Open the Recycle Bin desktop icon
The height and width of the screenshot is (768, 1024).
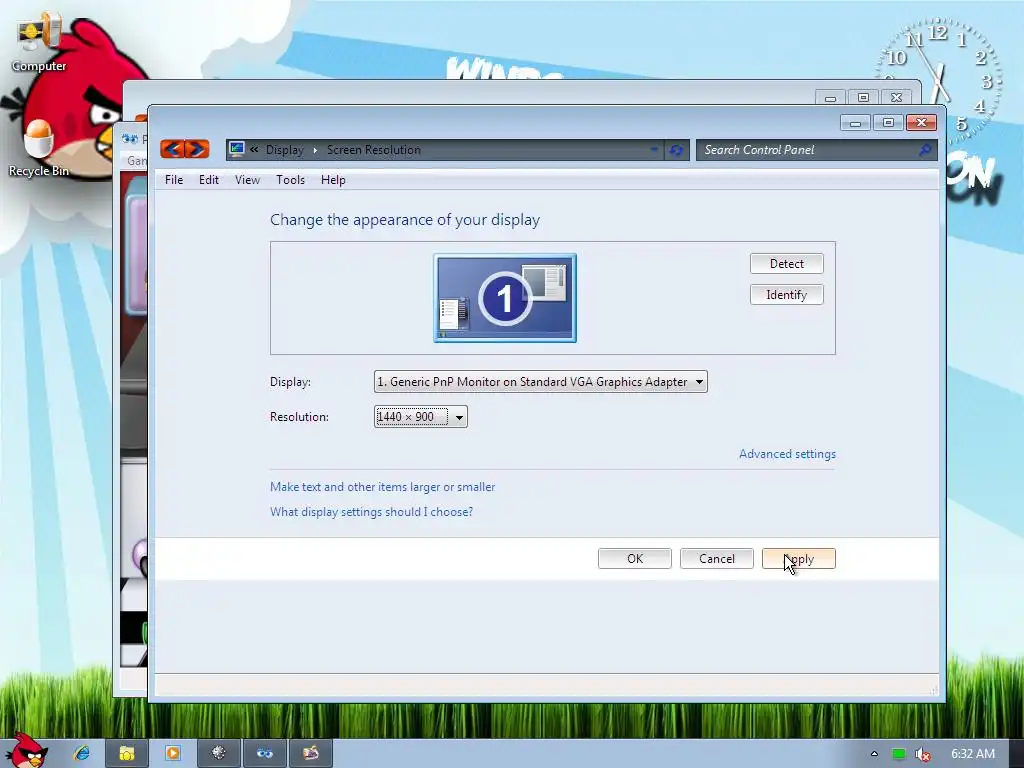click(x=39, y=149)
